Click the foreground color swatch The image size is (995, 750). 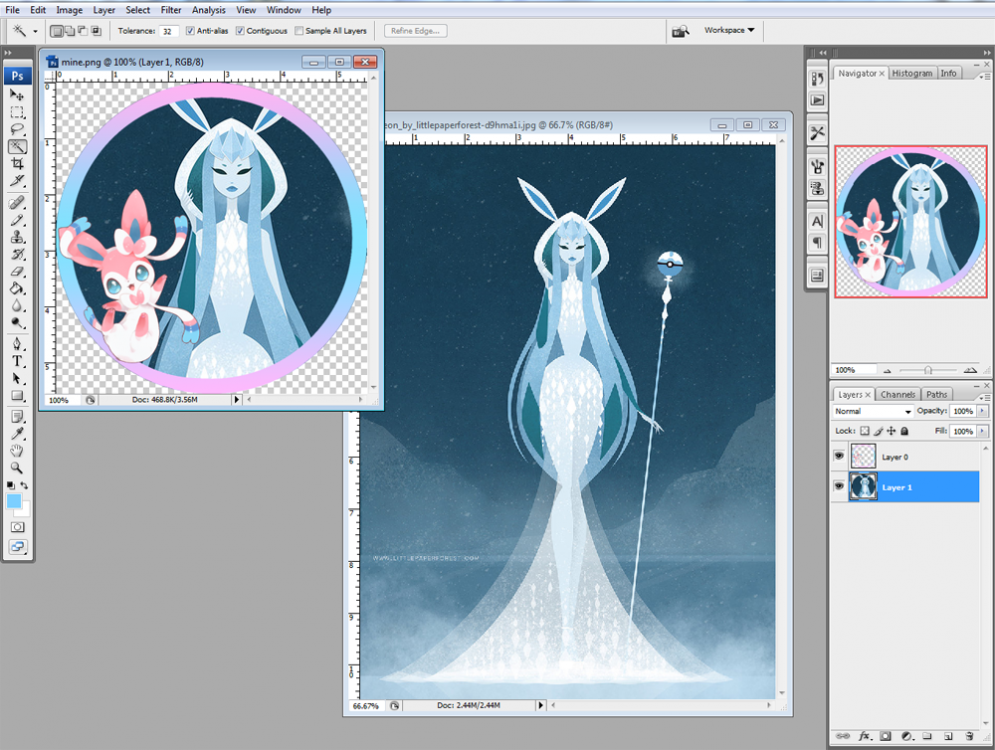click(x=14, y=500)
